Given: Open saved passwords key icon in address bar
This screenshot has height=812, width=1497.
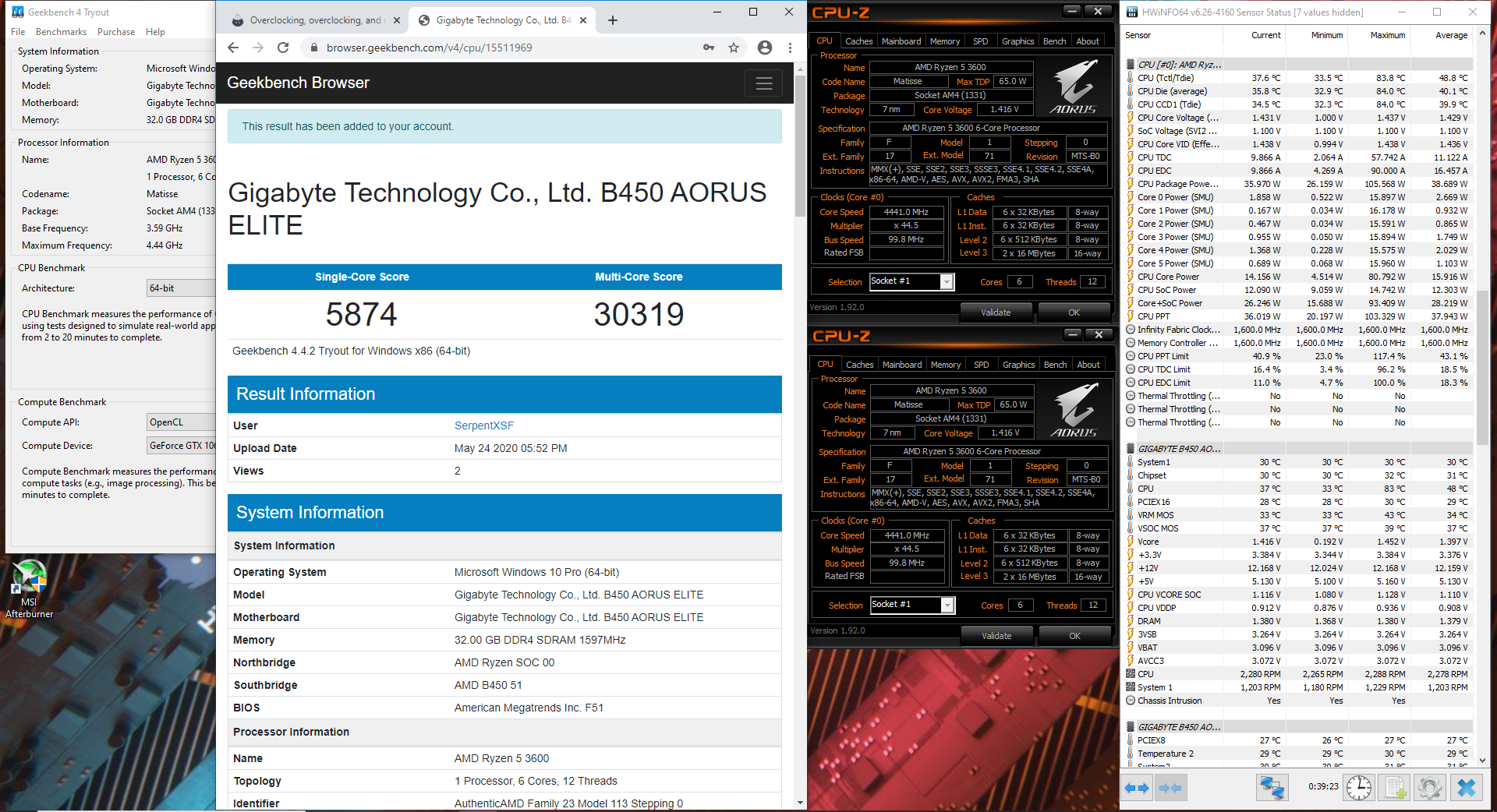Looking at the screenshot, I should [x=709, y=48].
